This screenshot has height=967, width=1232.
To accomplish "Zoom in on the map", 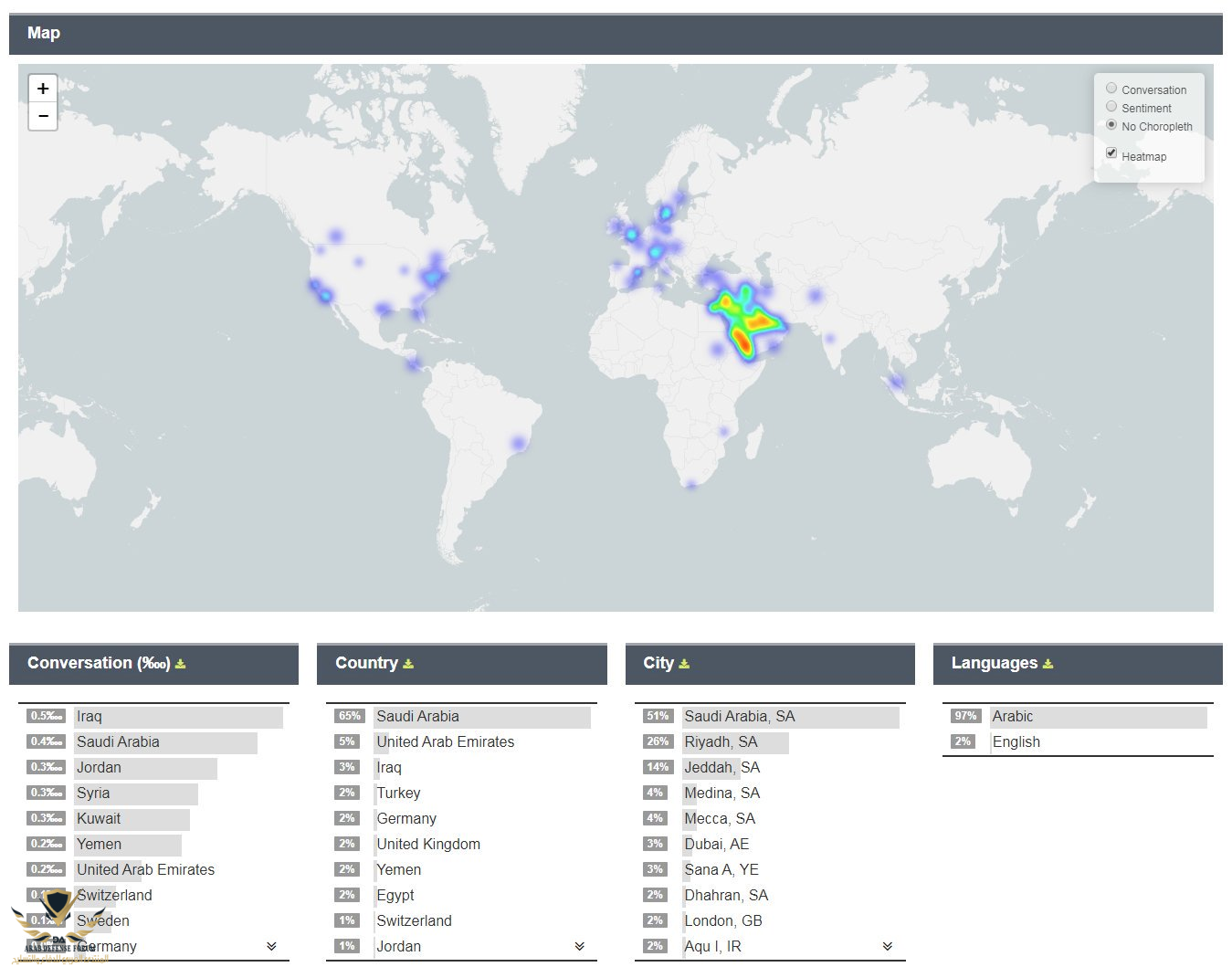I will (43, 89).
